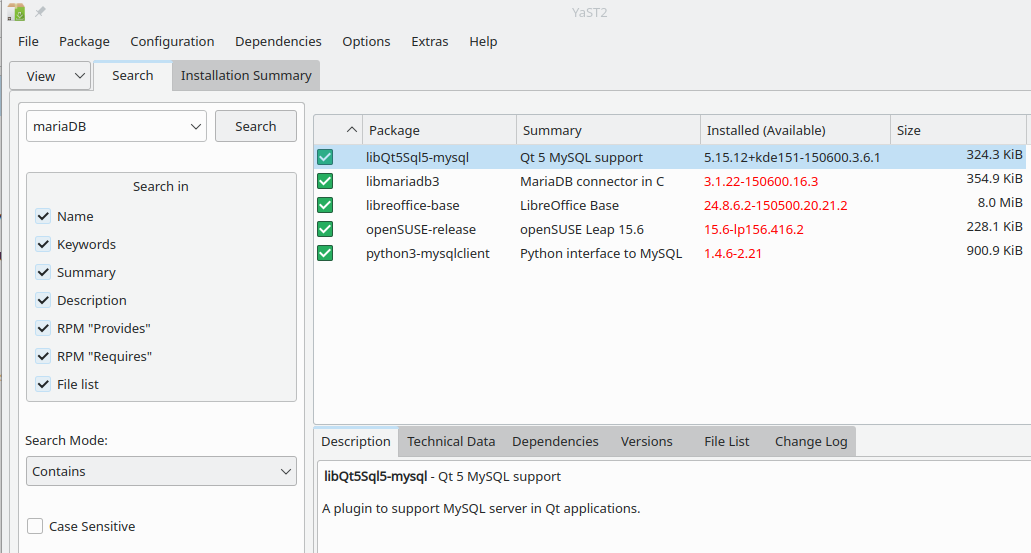Enable the Case Sensitive checkbox
Image resolution: width=1031 pixels, height=553 pixels.
(x=35, y=526)
